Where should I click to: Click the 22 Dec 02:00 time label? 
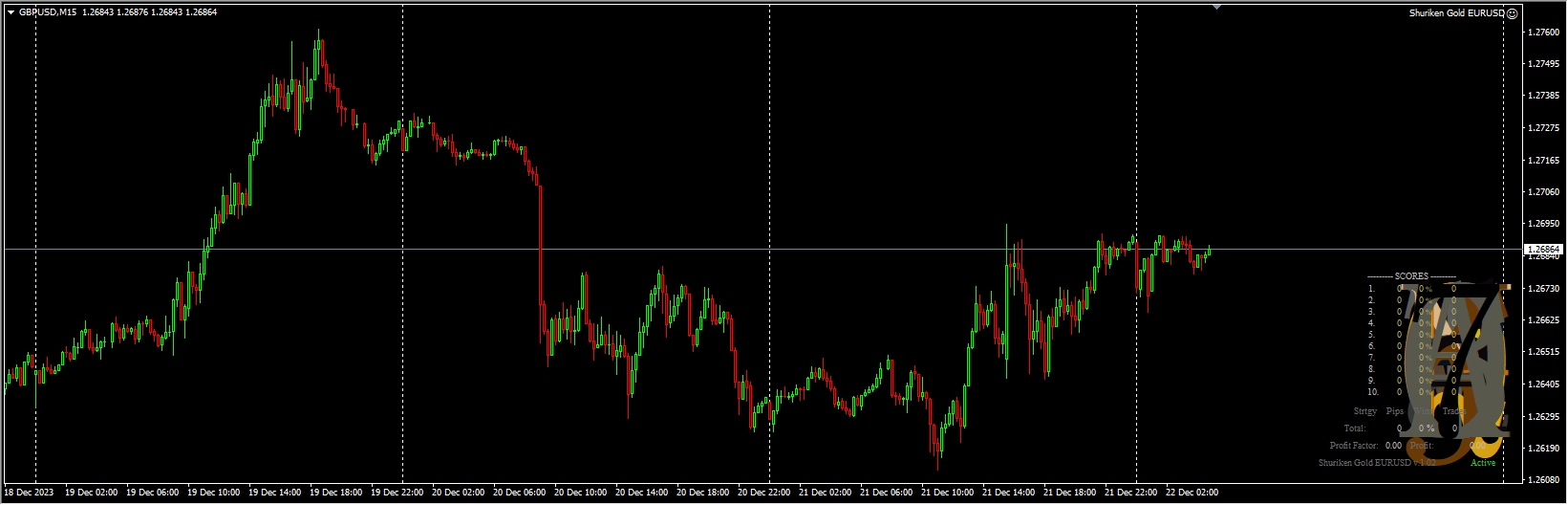point(1192,493)
